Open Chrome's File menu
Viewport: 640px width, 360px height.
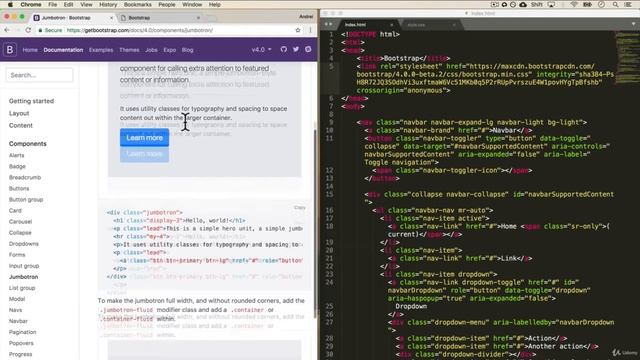pos(53,4)
